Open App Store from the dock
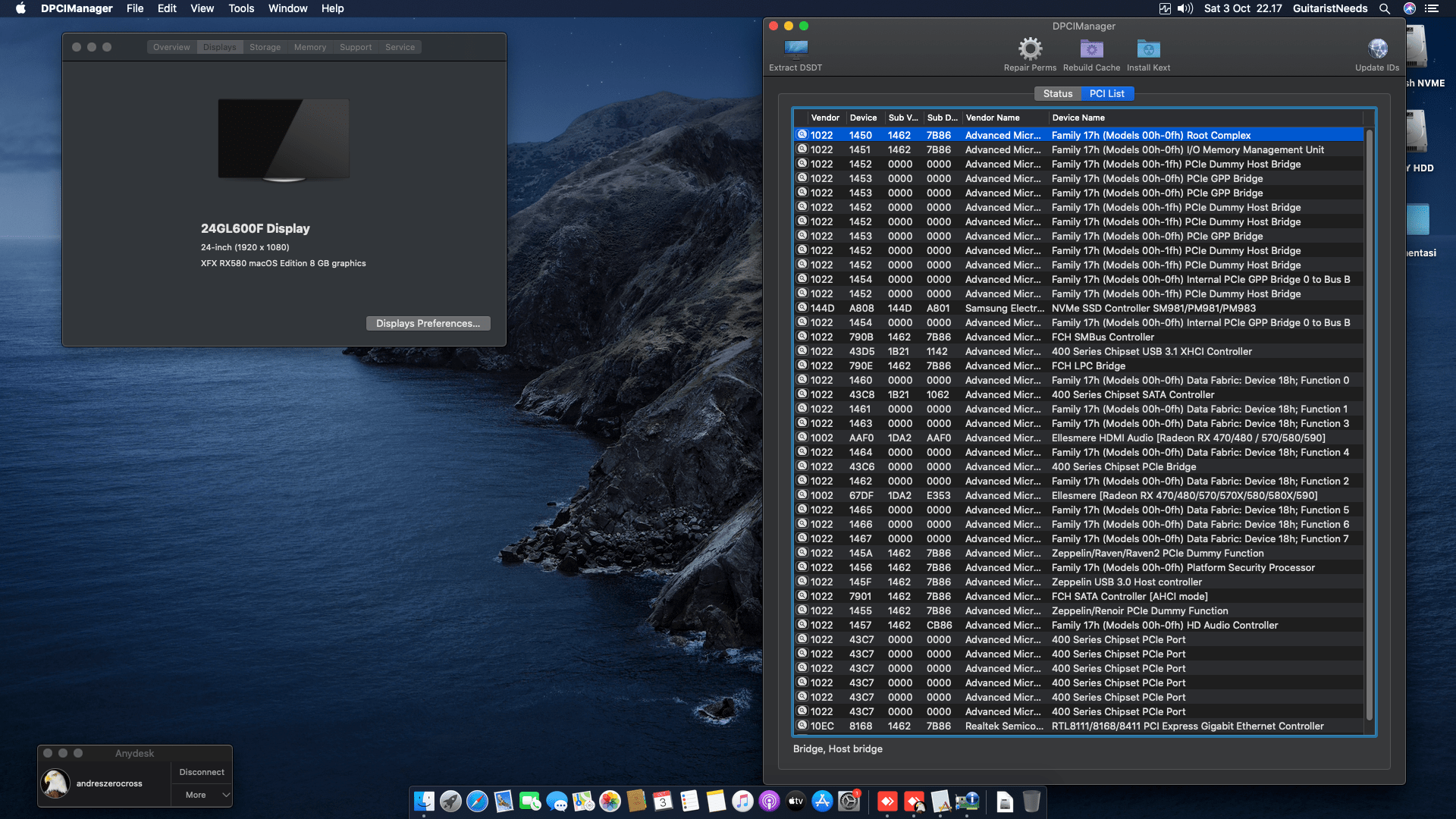The image size is (1456, 819). [822, 801]
